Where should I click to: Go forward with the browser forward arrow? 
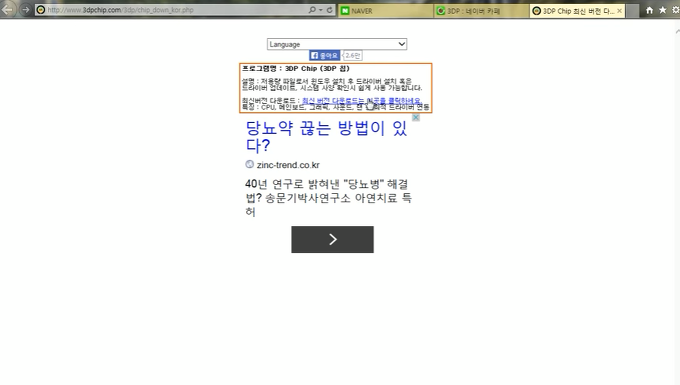[26, 10]
